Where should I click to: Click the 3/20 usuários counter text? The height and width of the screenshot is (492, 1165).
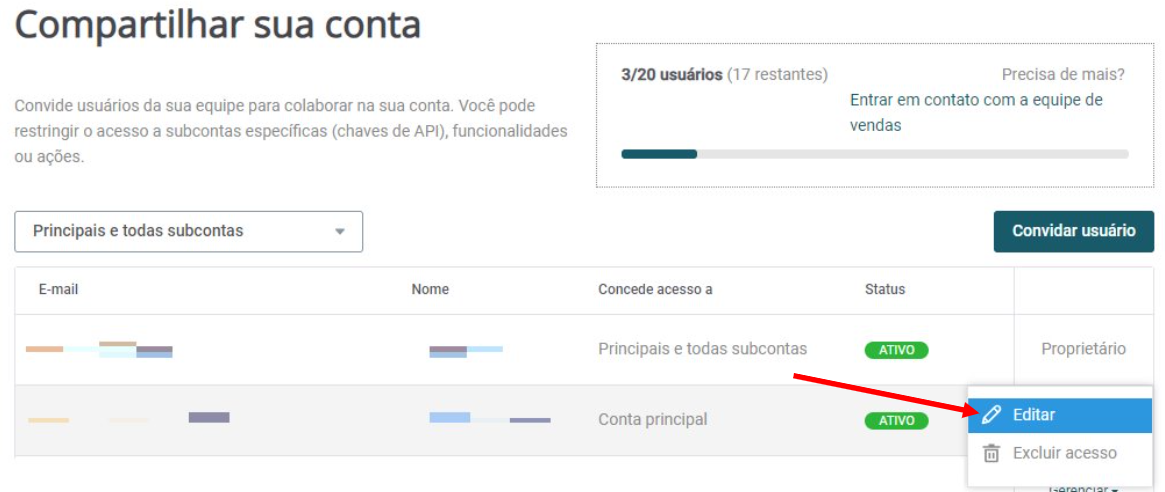coord(671,75)
